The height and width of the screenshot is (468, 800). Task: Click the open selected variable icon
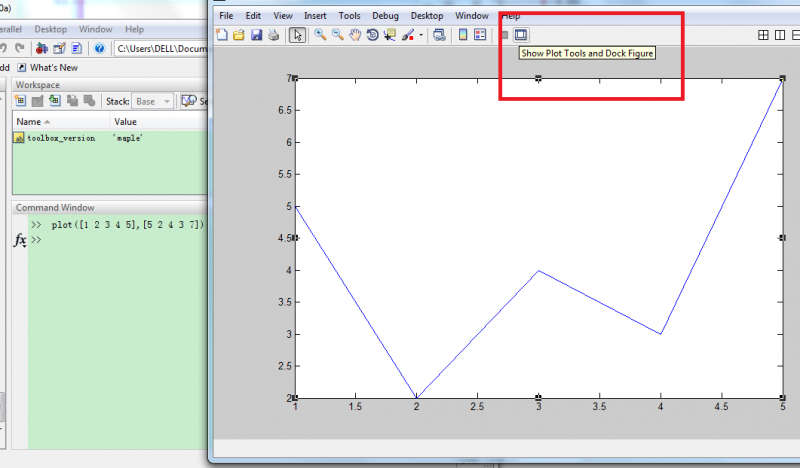(x=37, y=101)
